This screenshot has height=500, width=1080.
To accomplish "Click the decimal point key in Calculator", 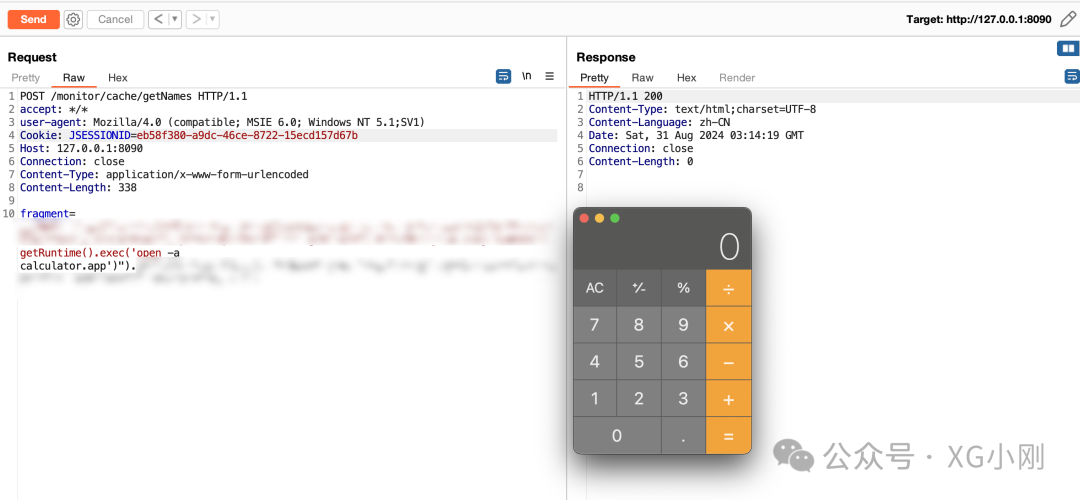I will click(x=683, y=436).
